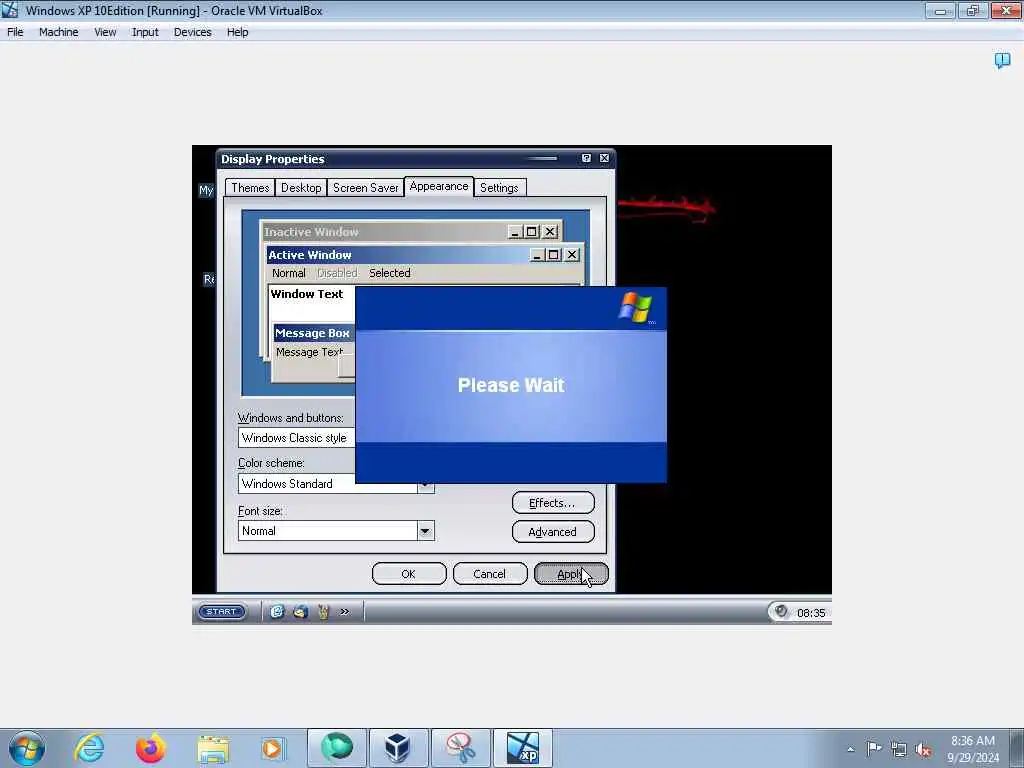Open the Action Center flag icon
The height and width of the screenshot is (768, 1024).
pos(874,748)
